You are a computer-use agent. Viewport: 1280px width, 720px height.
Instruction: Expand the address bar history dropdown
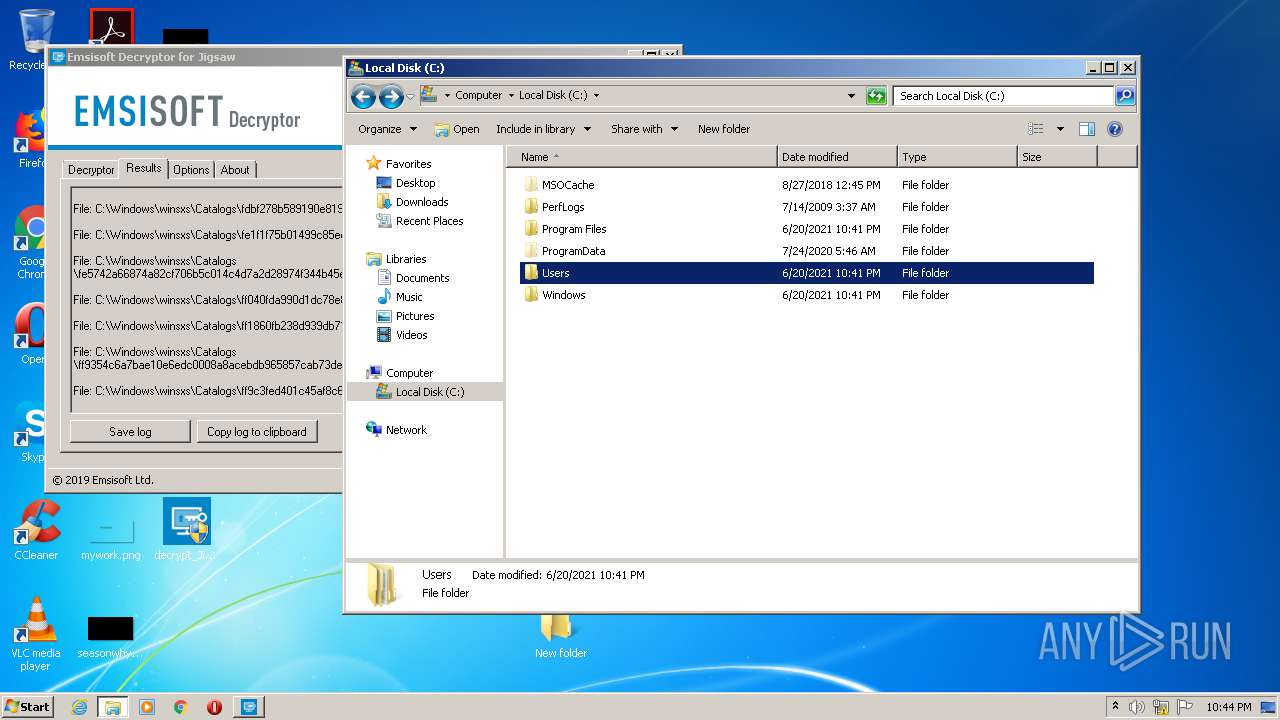(x=851, y=96)
